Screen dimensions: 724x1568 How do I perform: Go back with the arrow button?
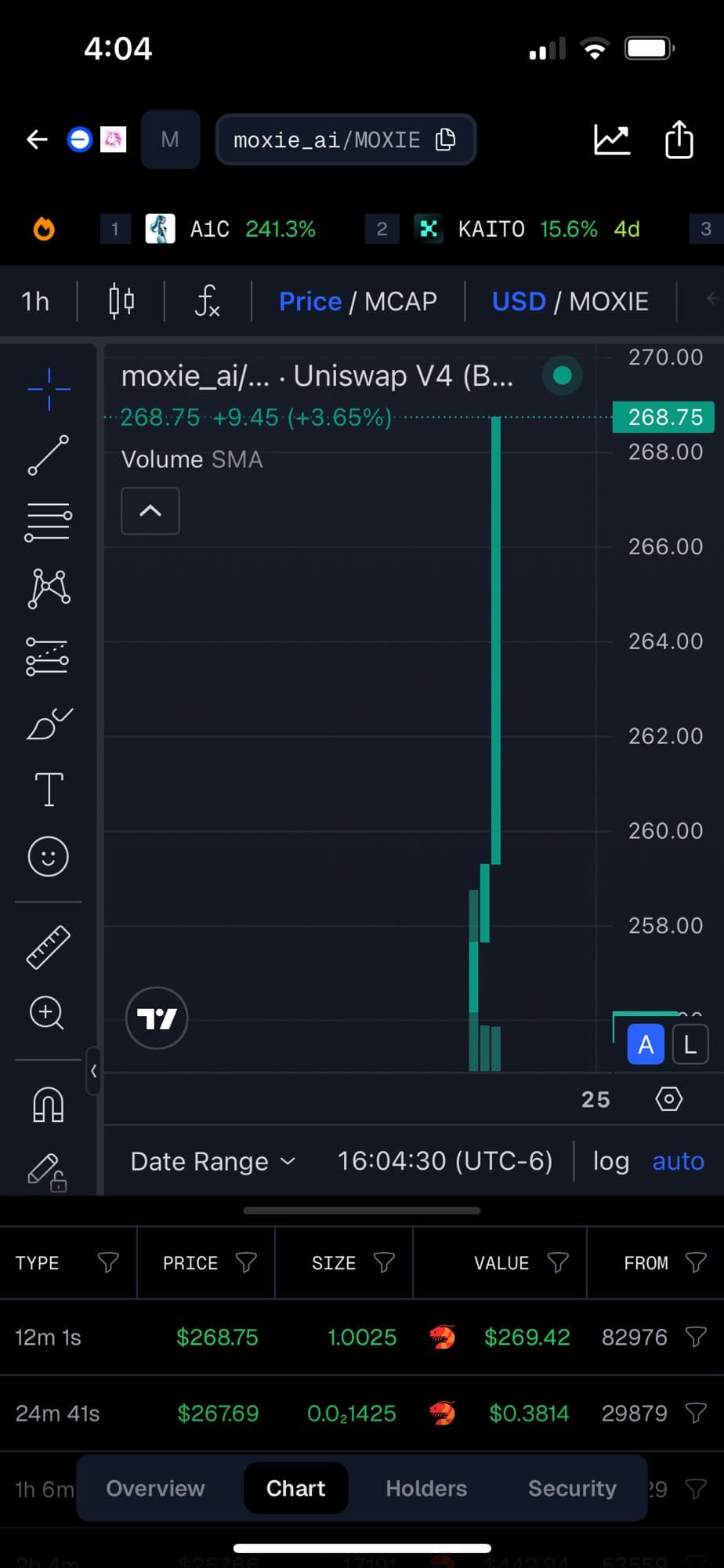[x=37, y=140]
